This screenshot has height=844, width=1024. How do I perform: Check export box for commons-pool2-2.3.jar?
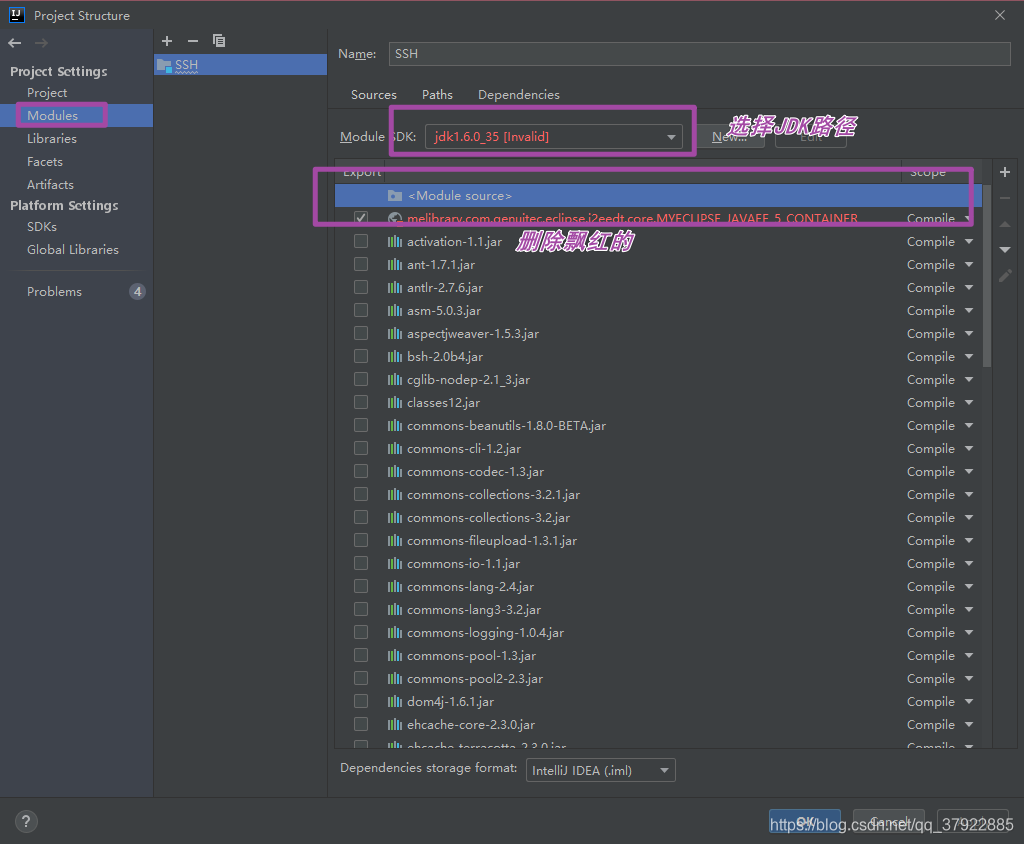[x=360, y=678]
